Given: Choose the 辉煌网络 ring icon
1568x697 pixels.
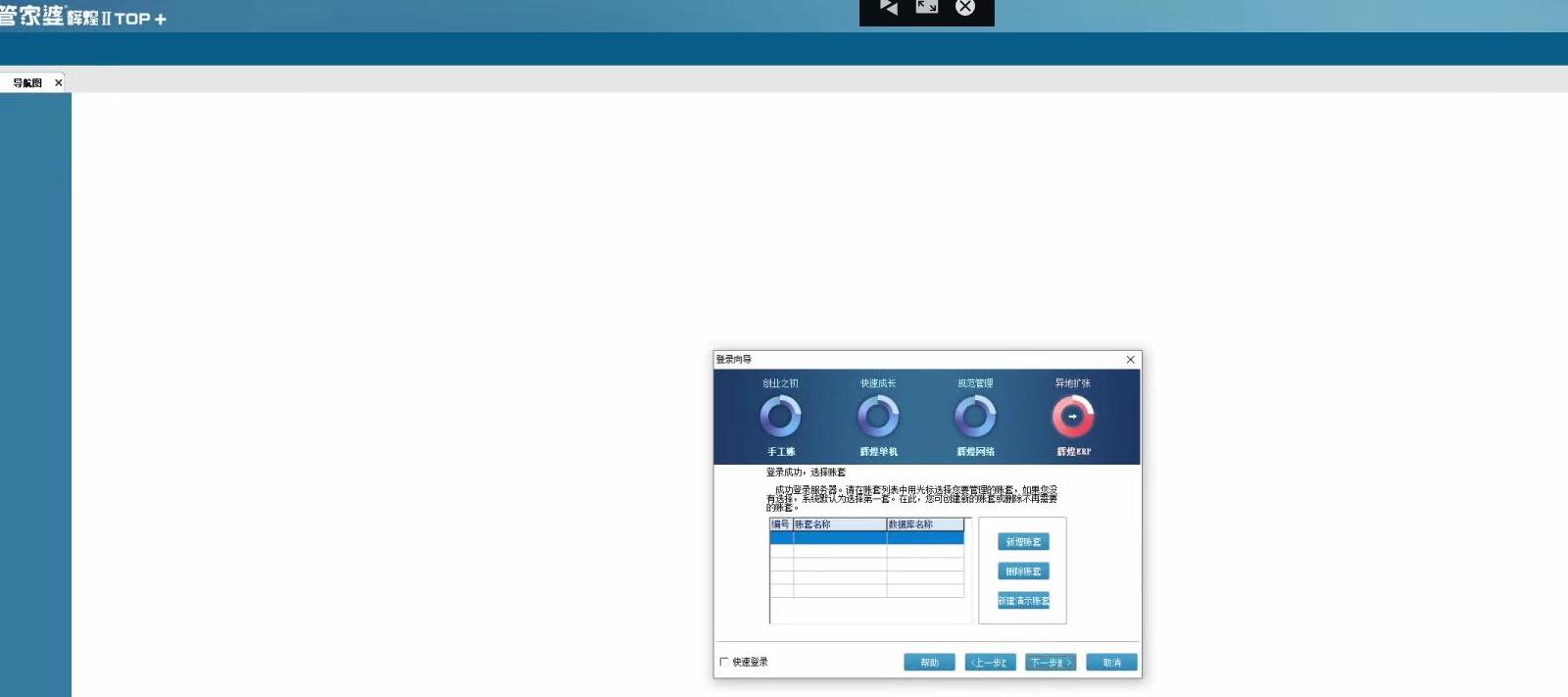Looking at the screenshot, I should [x=975, y=417].
